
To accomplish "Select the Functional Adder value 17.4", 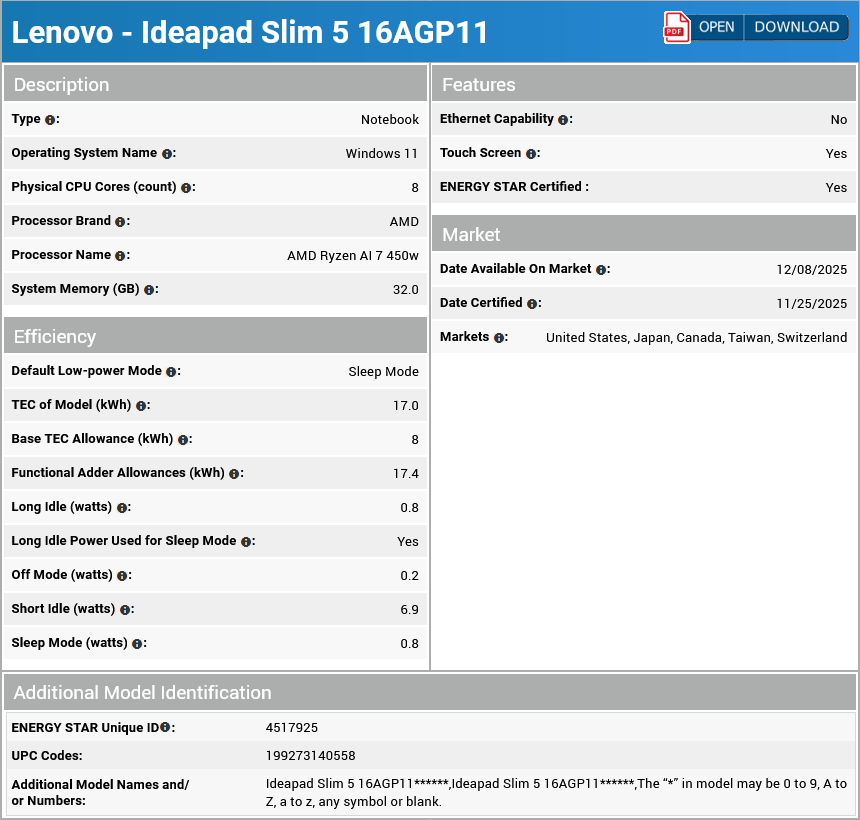I will [x=406, y=474].
